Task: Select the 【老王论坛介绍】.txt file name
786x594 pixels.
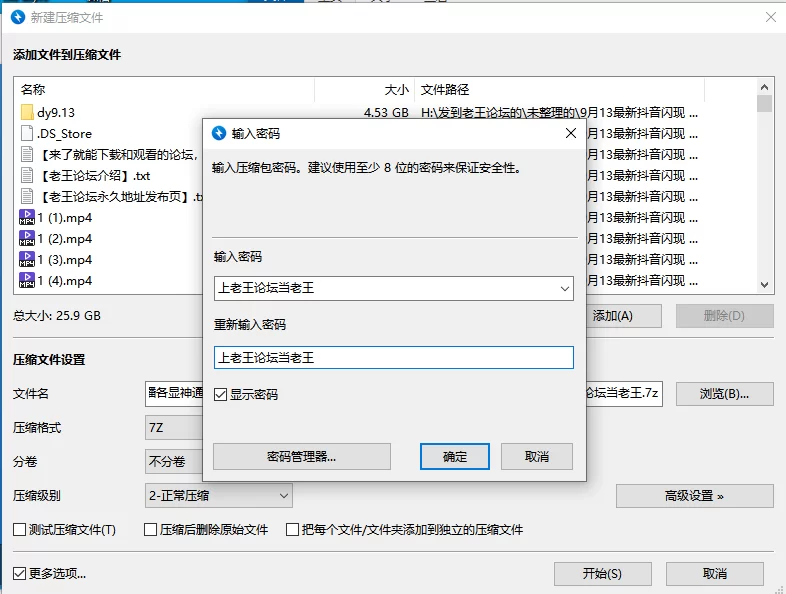Action: pos(93,175)
